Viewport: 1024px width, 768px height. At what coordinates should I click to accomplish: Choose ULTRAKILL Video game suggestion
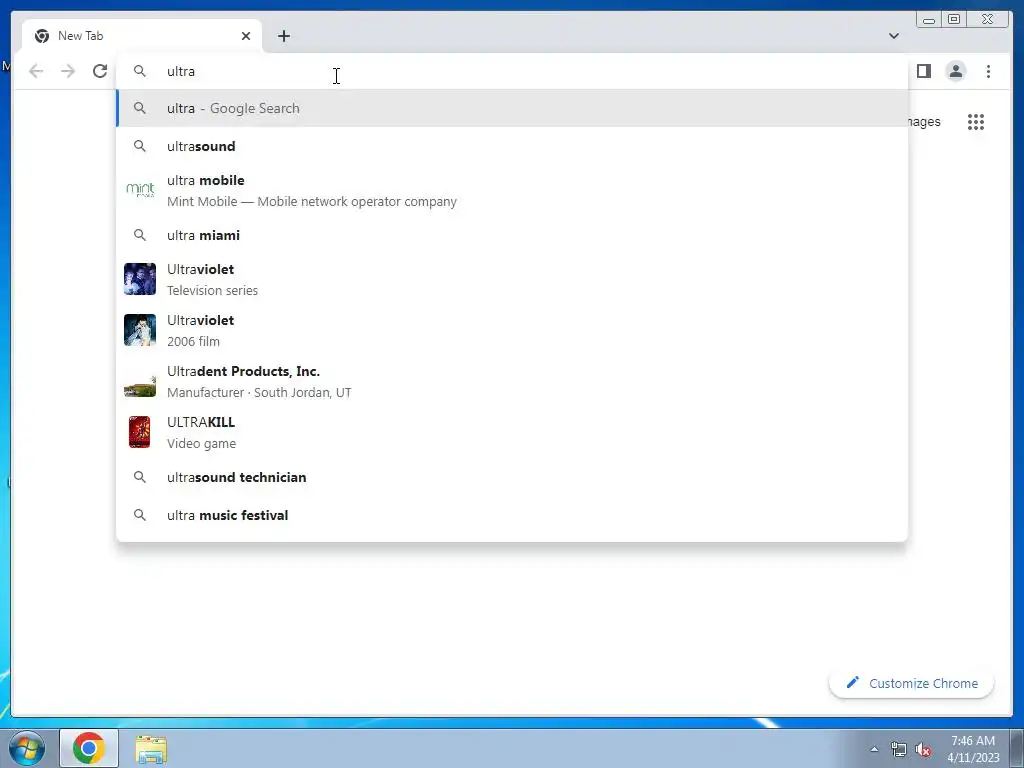click(512, 432)
